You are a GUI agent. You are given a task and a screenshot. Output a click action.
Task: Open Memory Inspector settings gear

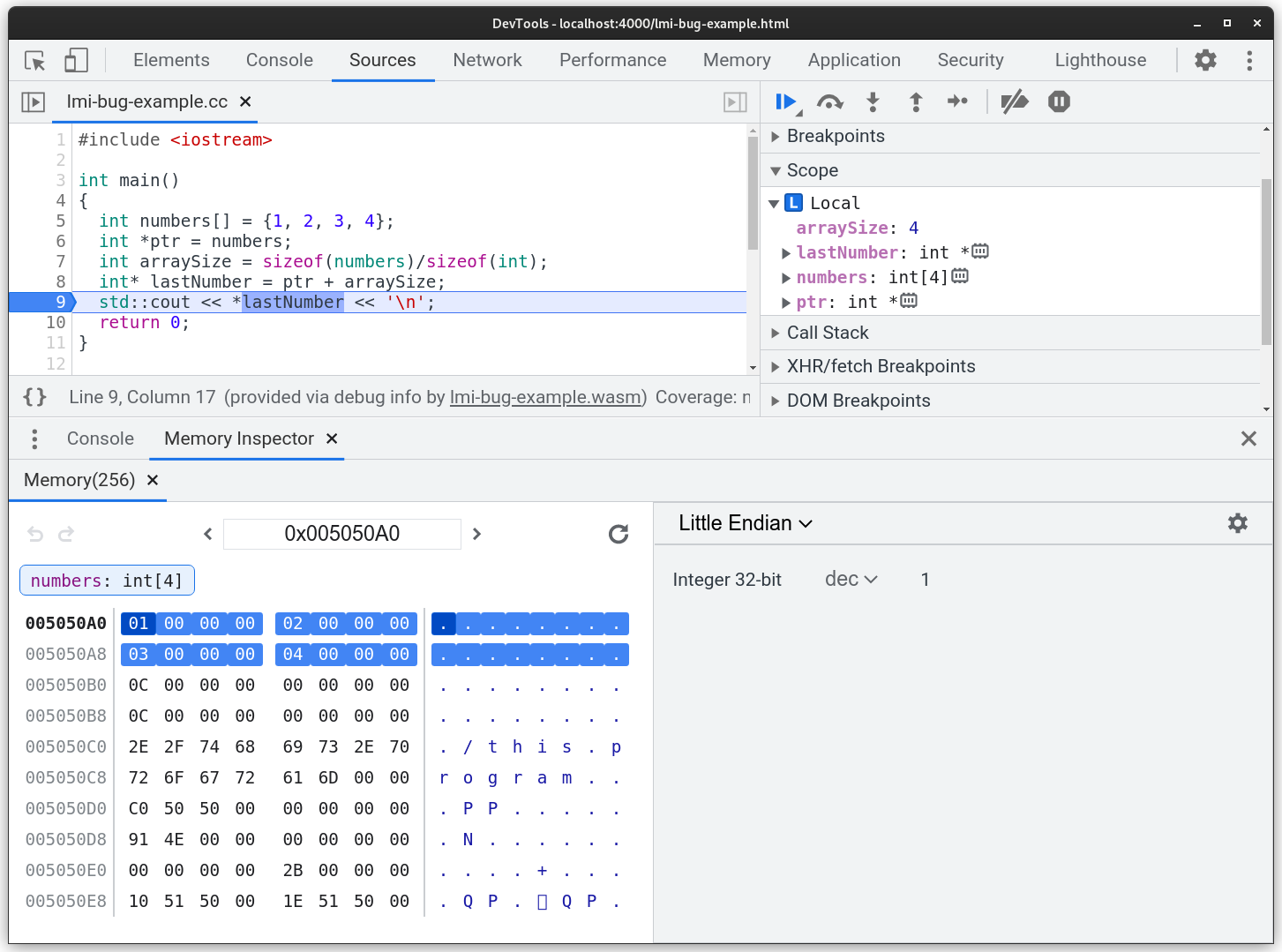(x=1238, y=522)
